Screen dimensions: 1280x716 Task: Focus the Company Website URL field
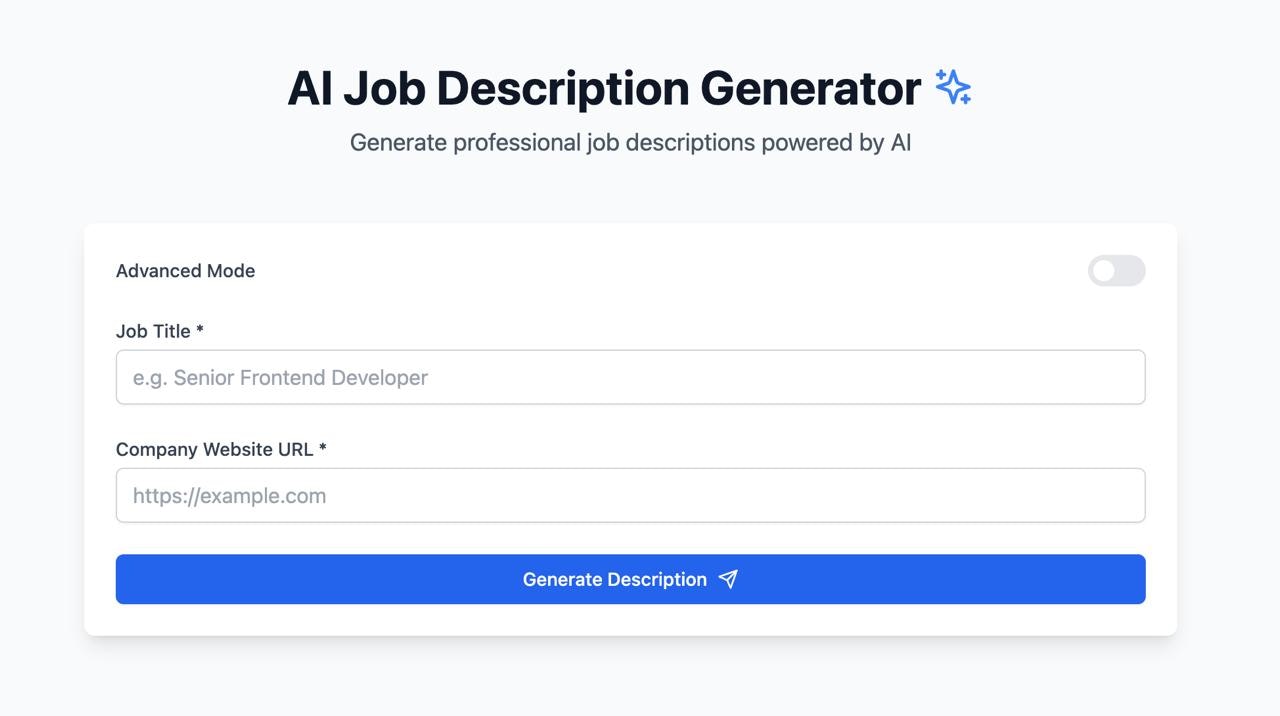coord(630,495)
